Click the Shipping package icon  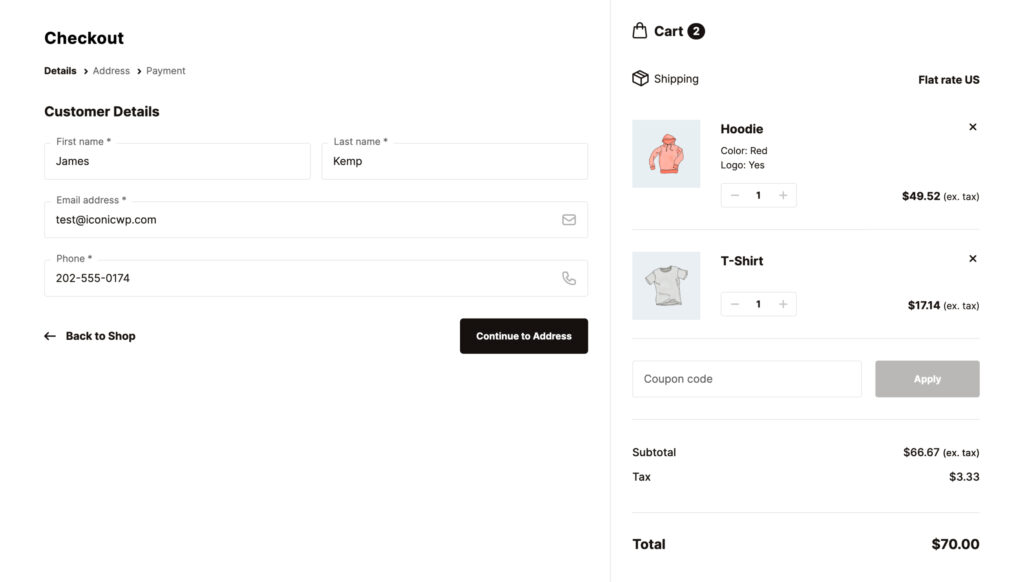[x=640, y=78]
